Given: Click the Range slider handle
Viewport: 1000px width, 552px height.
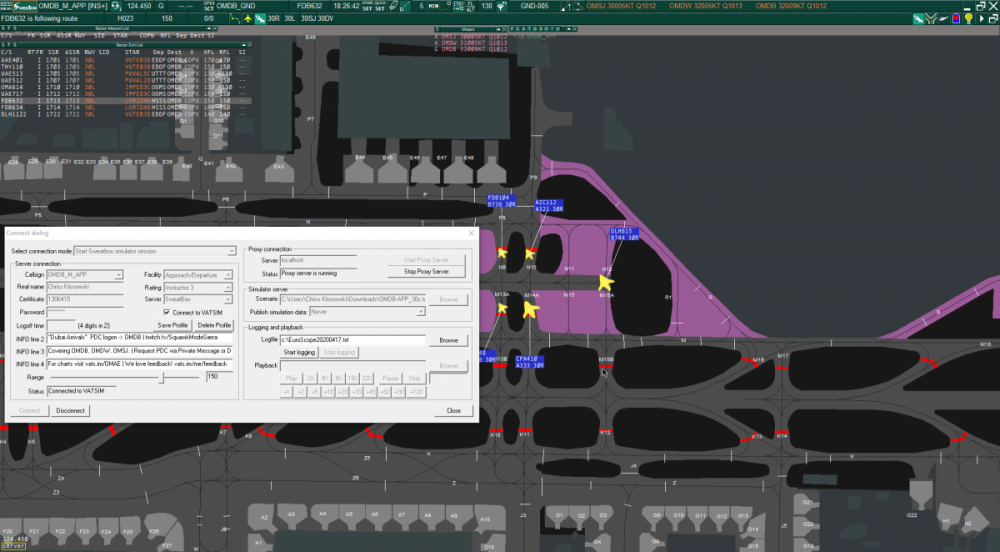Looking at the screenshot, I should point(162,377).
